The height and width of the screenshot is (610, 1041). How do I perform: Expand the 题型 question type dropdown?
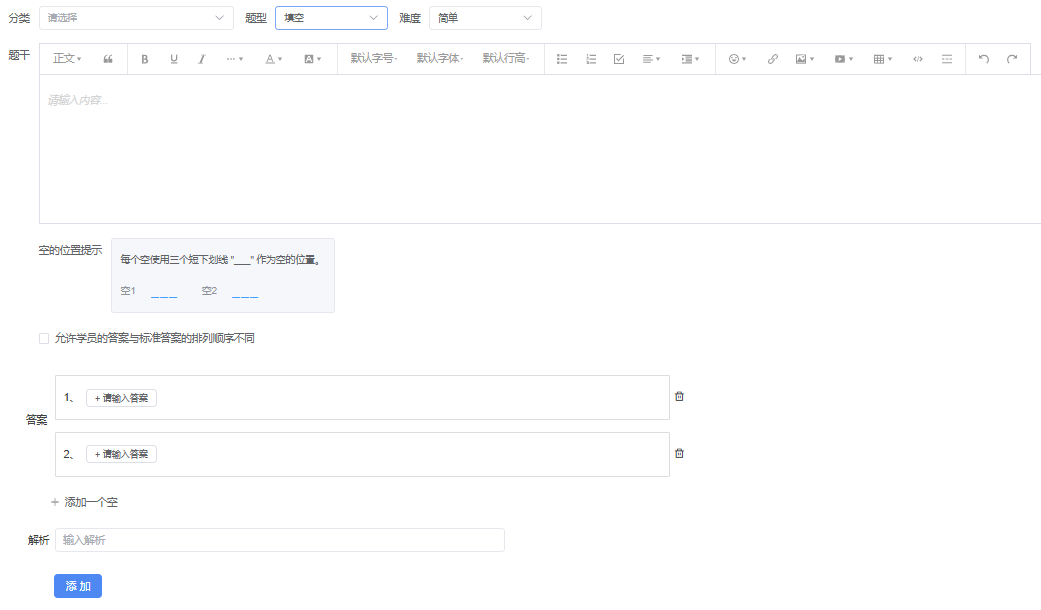331,18
